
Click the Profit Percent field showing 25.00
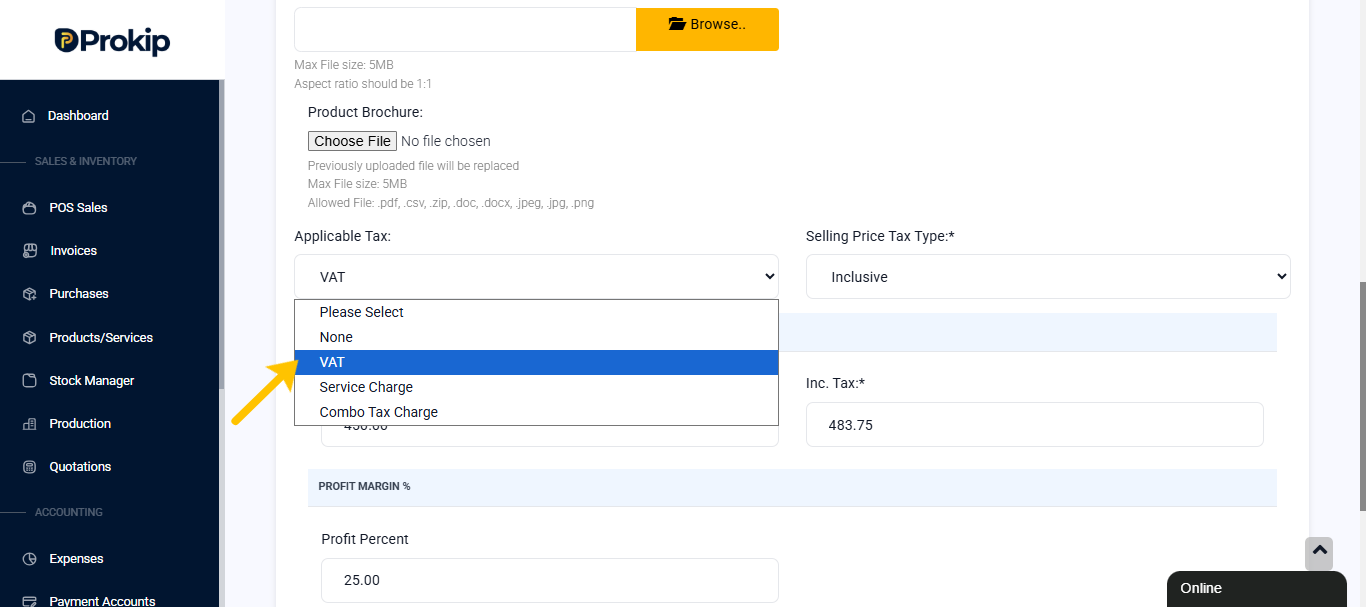[550, 580]
